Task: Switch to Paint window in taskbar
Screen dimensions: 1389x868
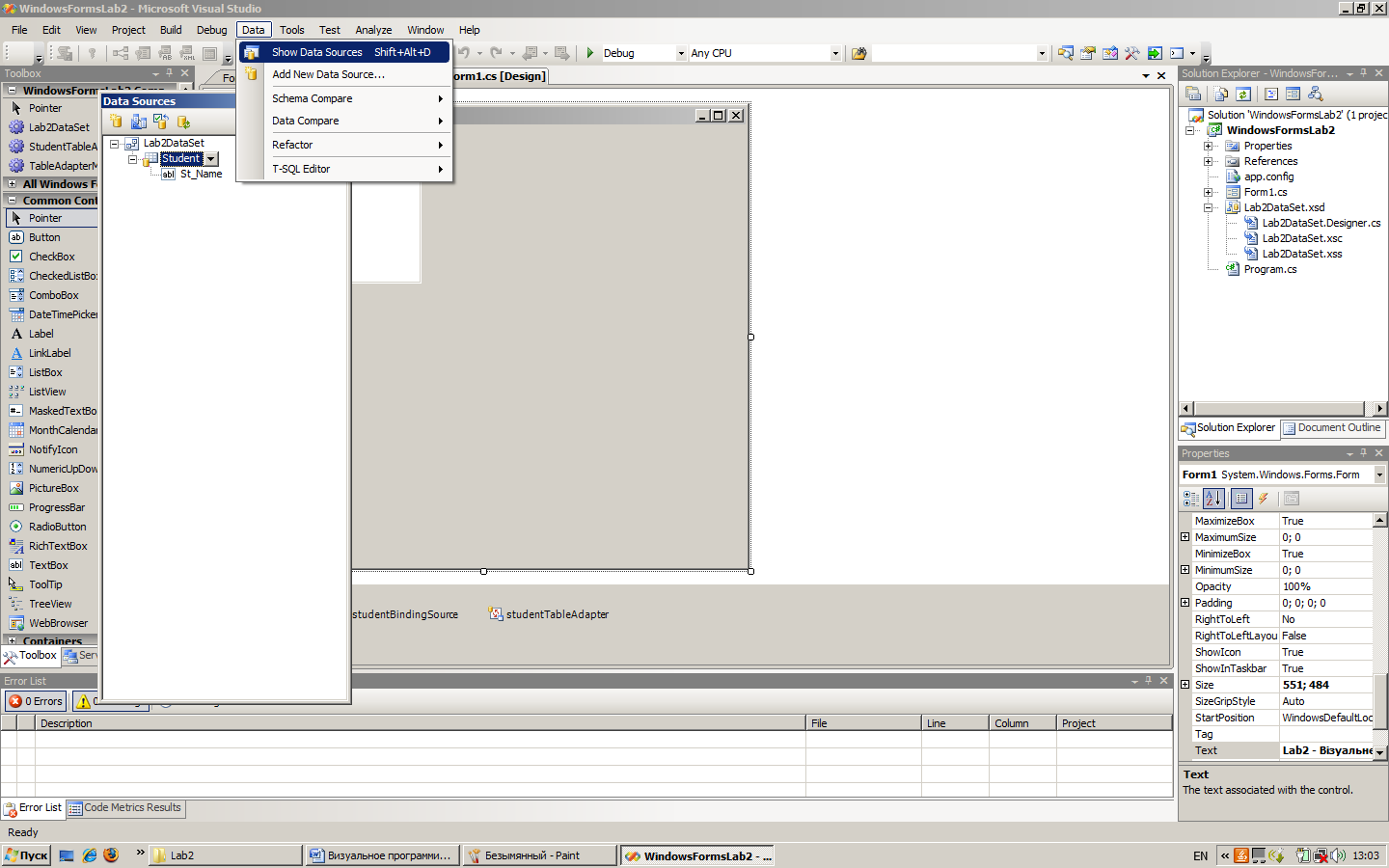Action: pyautogui.click(x=539, y=855)
